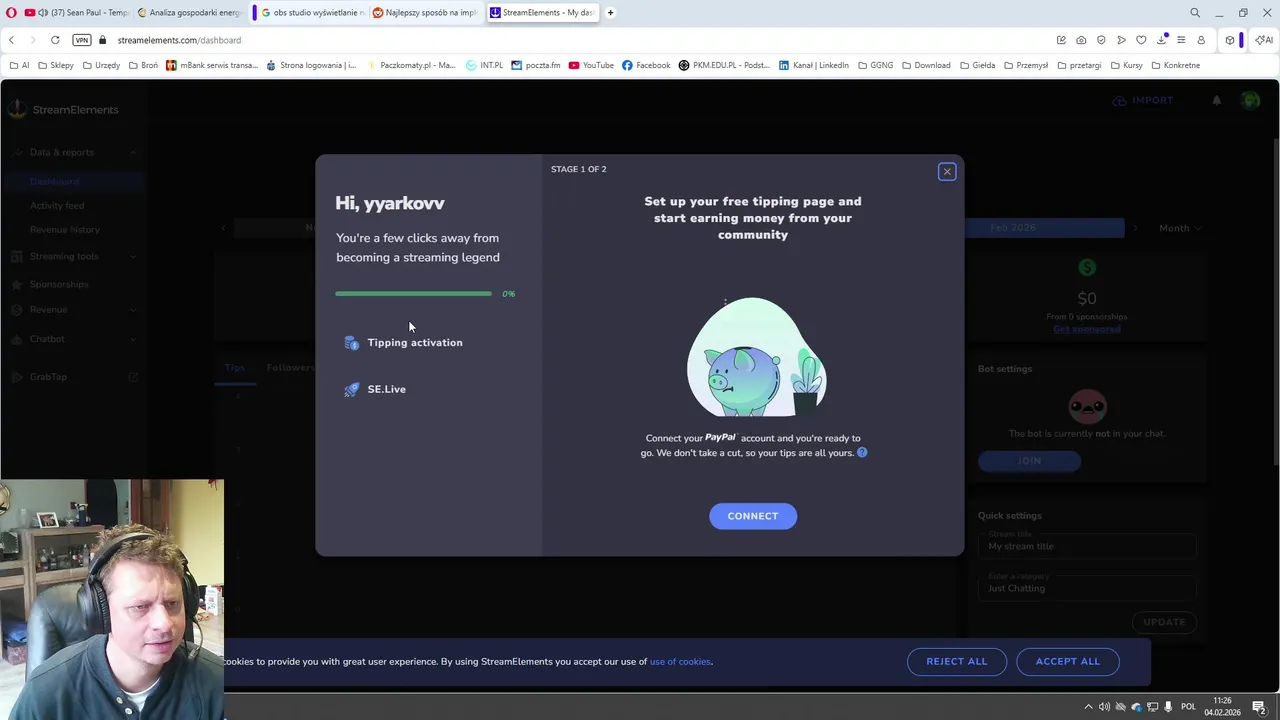Open the AI bookmarks folder

[x=19, y=65]
